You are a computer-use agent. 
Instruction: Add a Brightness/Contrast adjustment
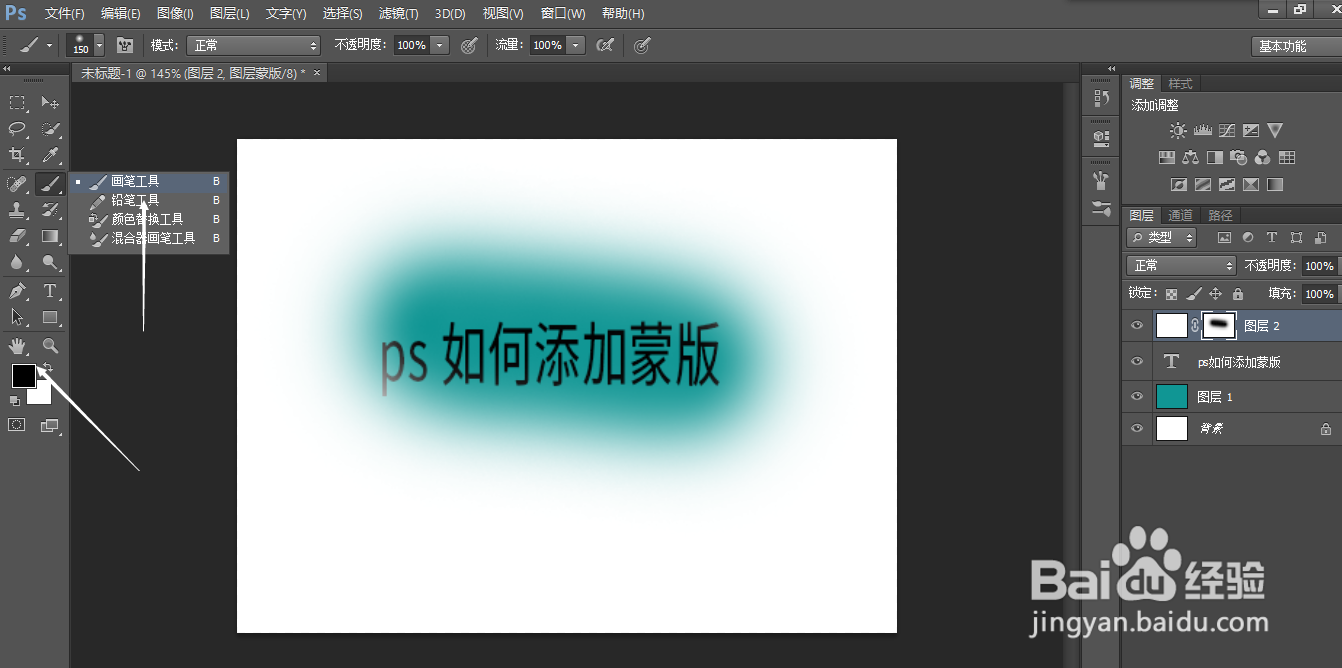coord(1178,130)
